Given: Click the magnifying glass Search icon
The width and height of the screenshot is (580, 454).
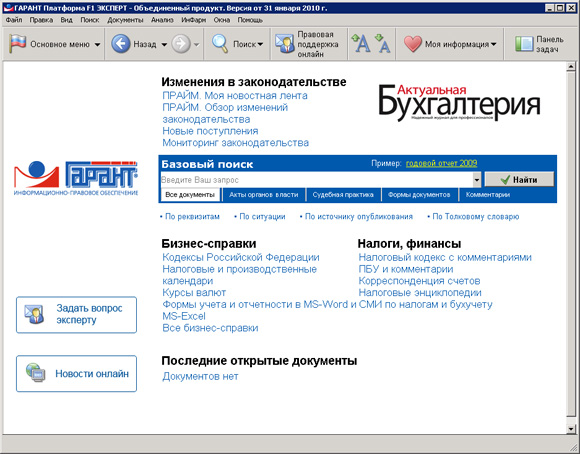Looking at the screenshot, I should 220,44.
